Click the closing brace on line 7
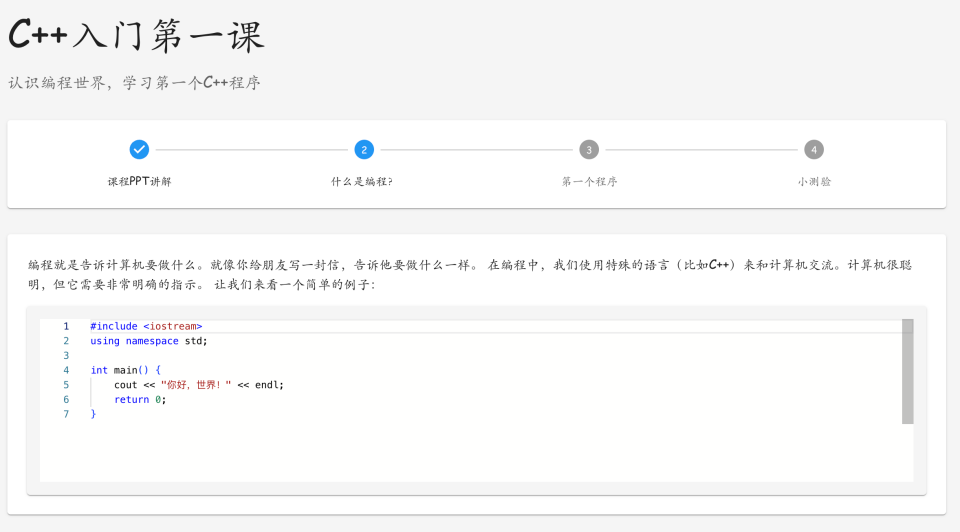The image size is (960, 532). tap(93, 414)
